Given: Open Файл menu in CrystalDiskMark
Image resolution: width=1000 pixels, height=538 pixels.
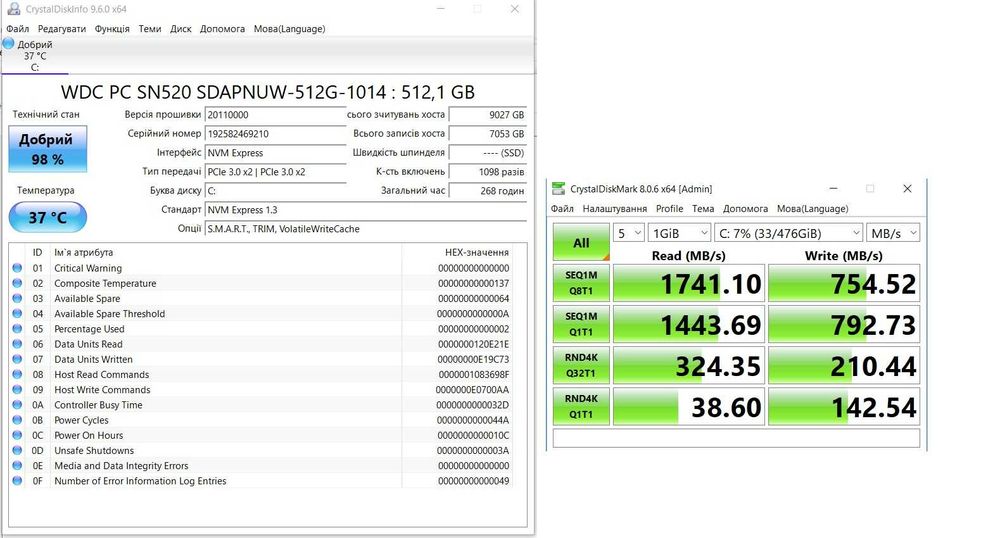Looking at the screenshot, I should point(562,208).
